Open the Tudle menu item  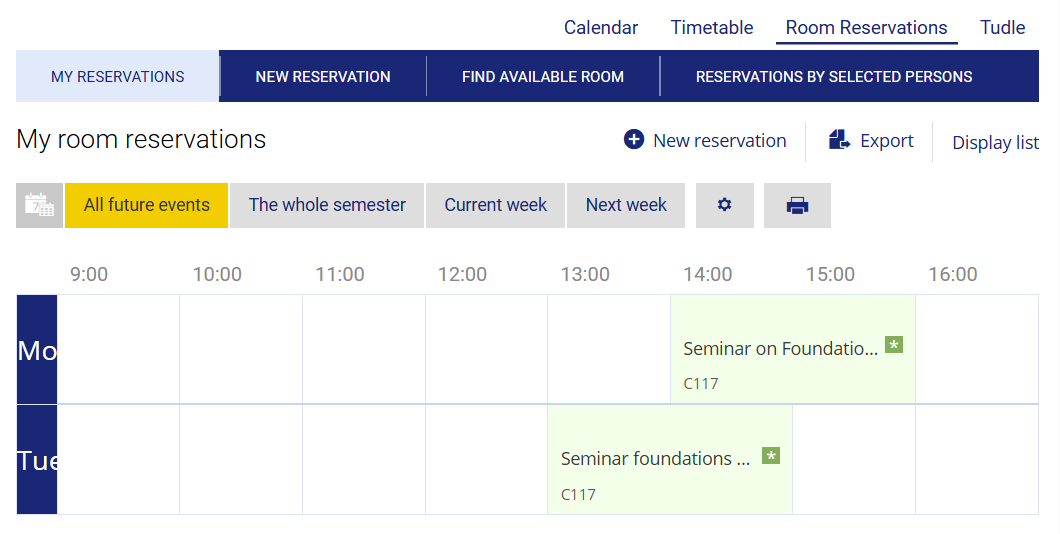pyautogui.click(x=1002, y=28)
